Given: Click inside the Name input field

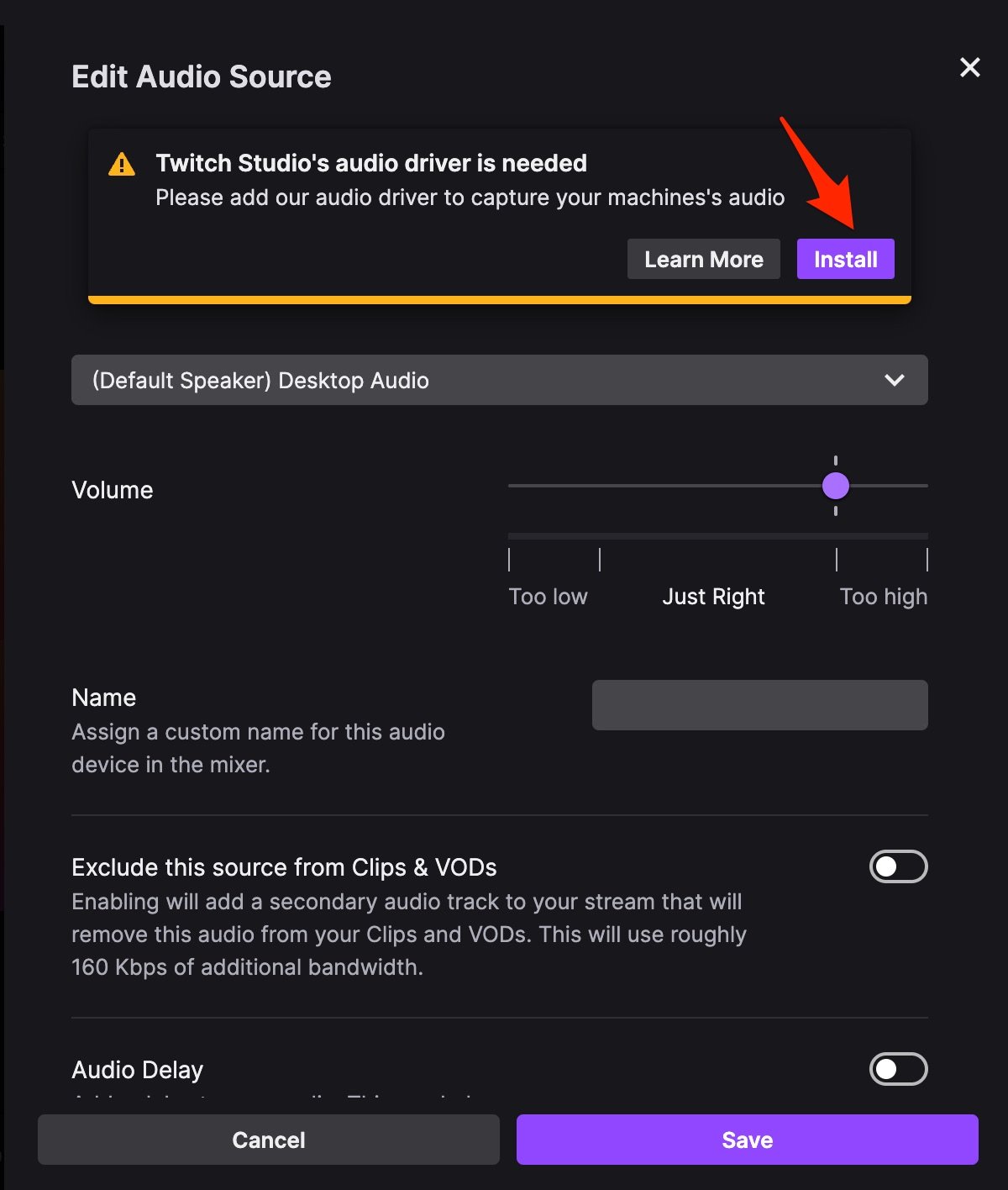Looking at the screenshot, I should point(759,704).
